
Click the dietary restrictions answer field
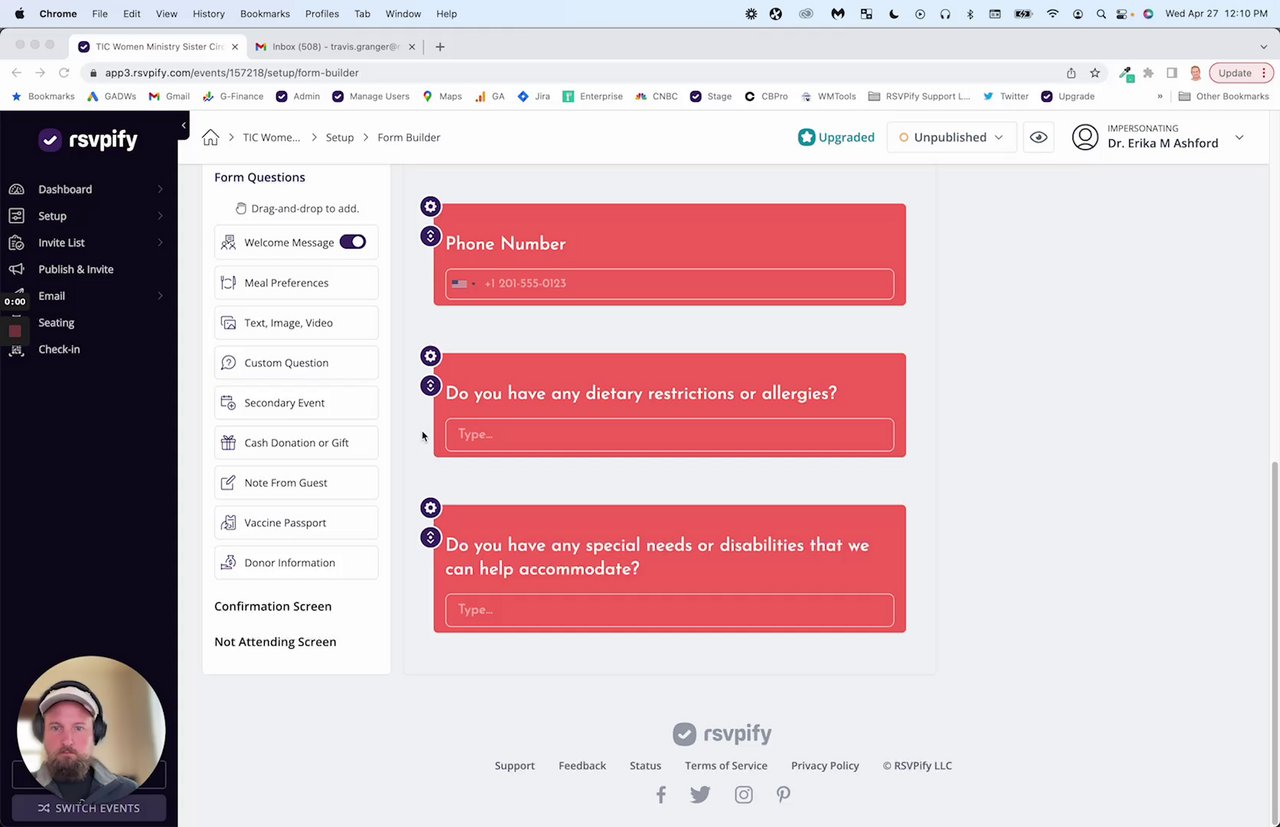tap(670, 435)
